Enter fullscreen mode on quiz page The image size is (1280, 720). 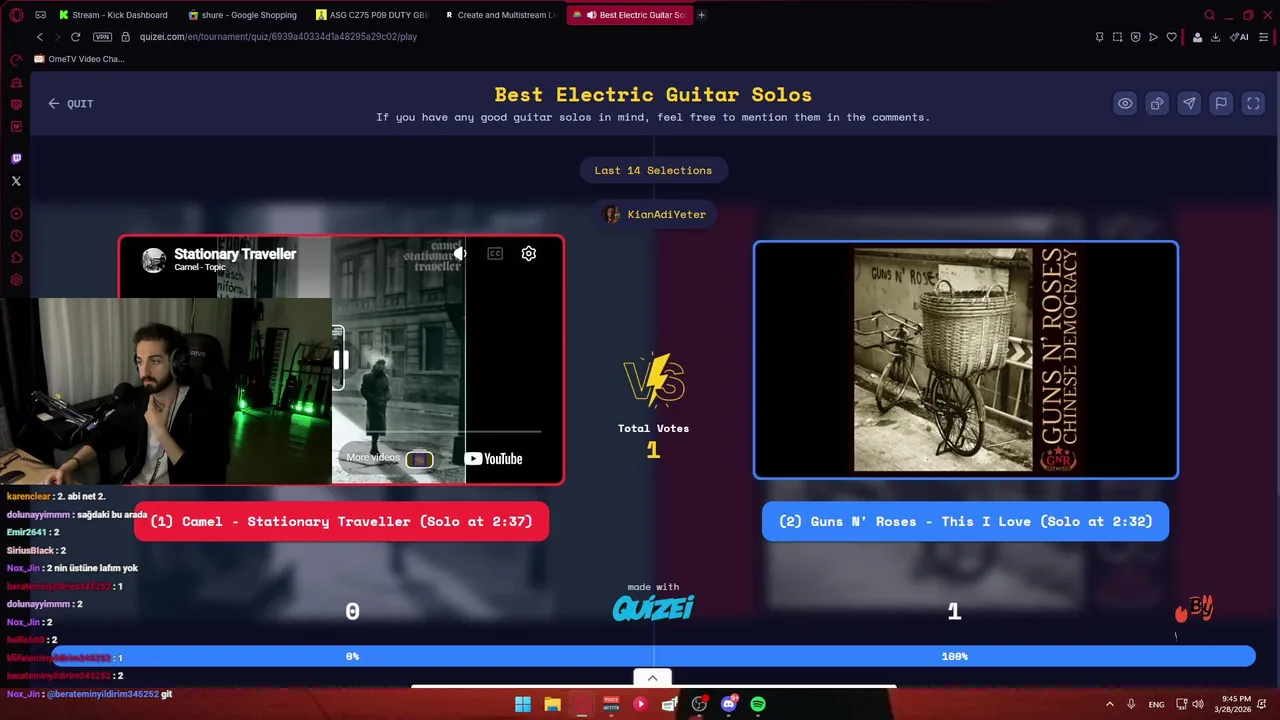1253,104
